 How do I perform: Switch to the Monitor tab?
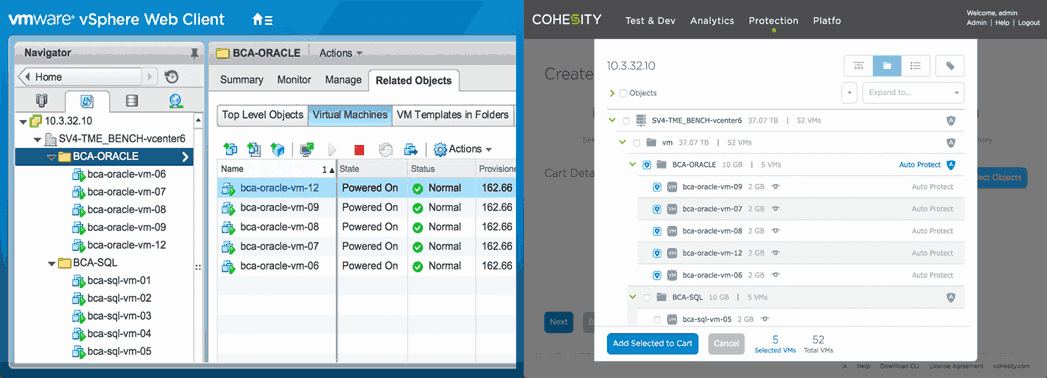tap(294, 79)
